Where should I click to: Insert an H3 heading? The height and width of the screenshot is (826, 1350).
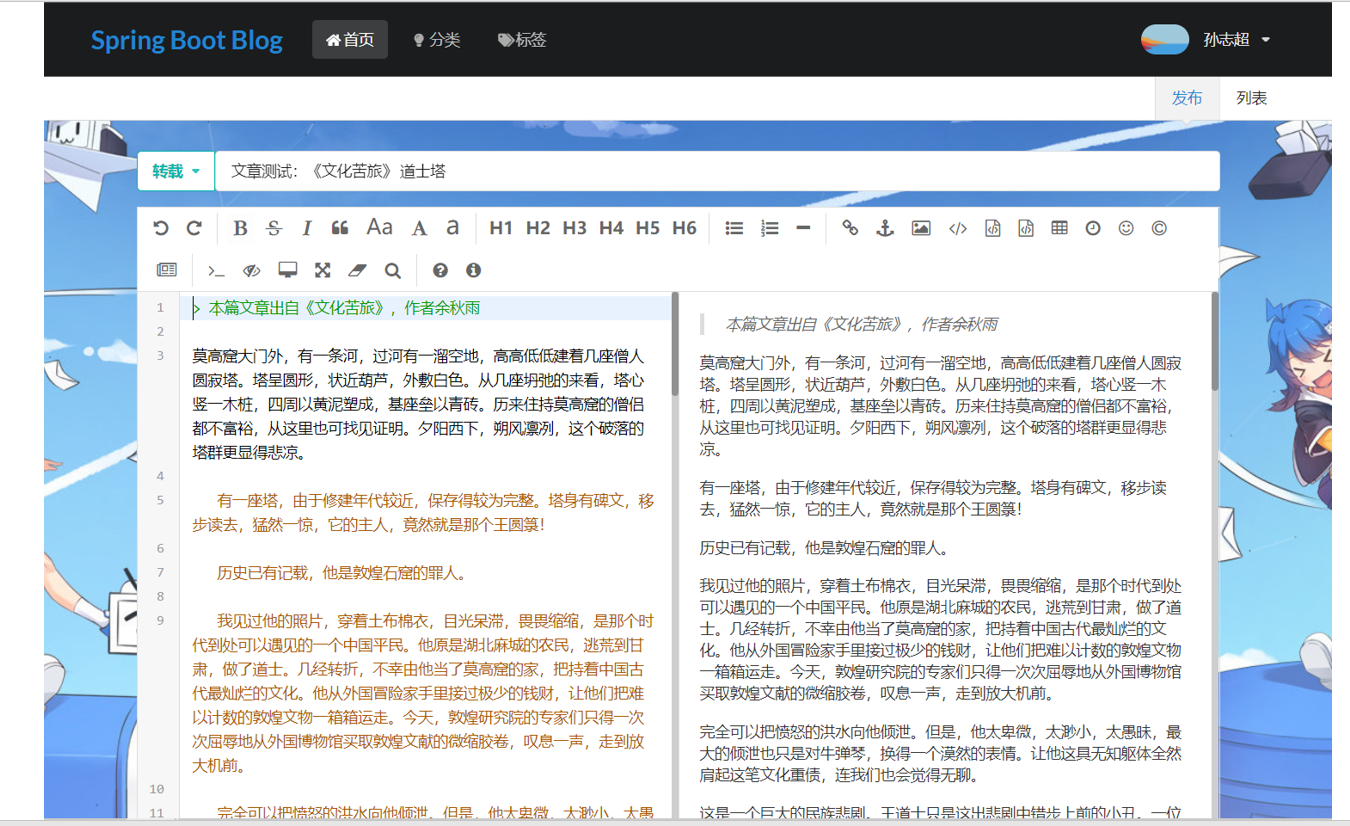pos(575,228)
